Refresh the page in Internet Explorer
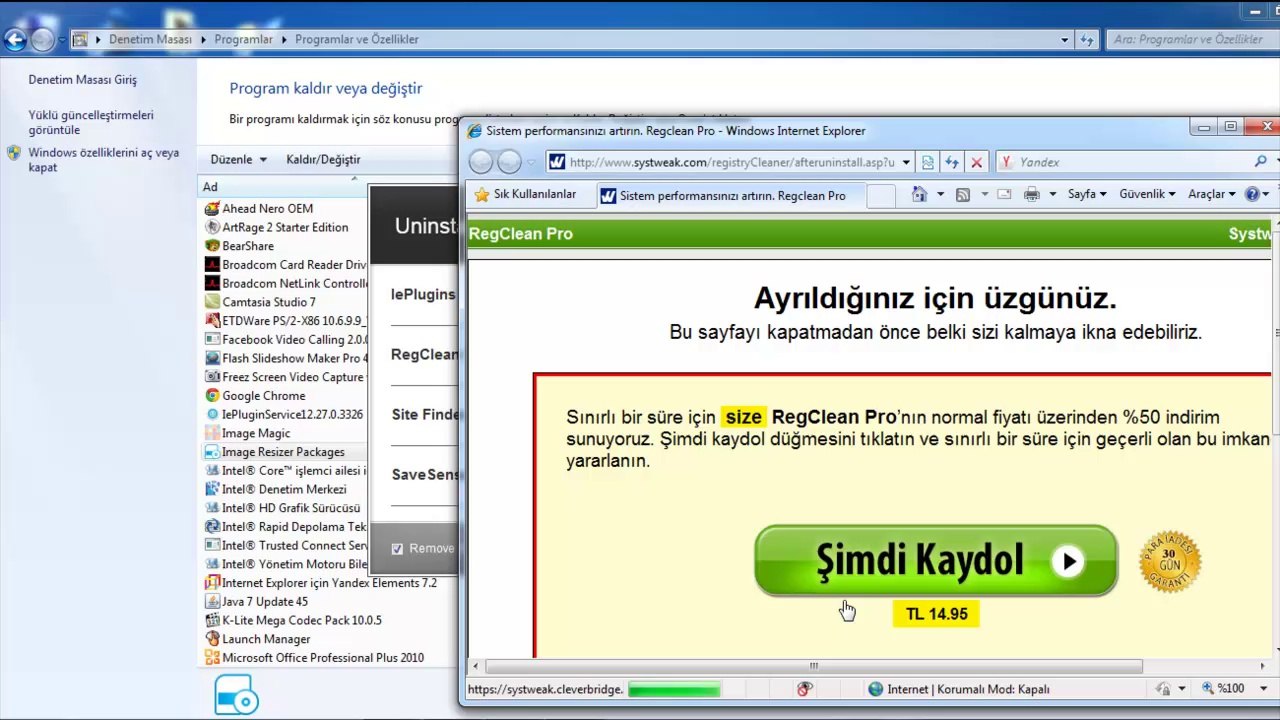This screenshot has width=1280, height=720. tap(952, 162)
